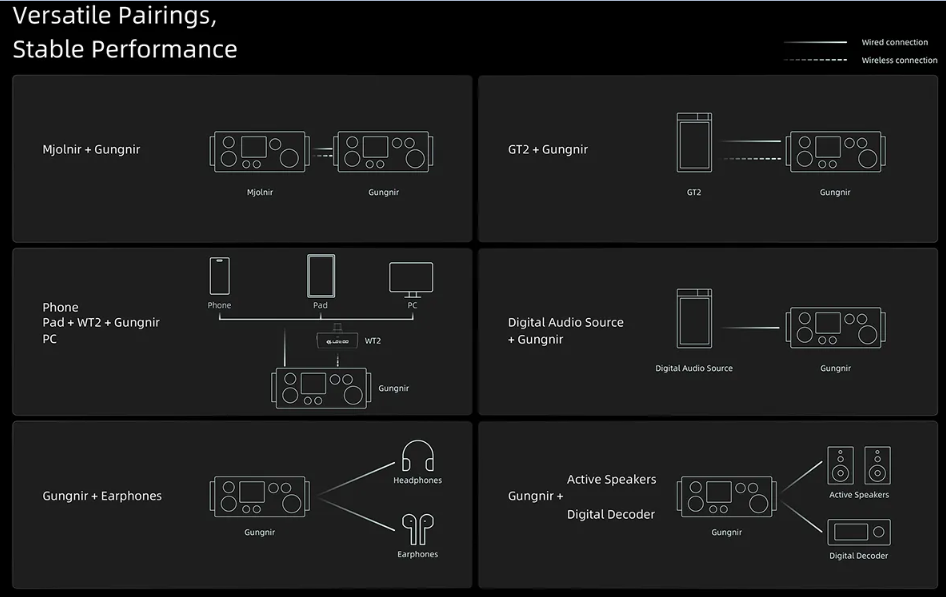This screenshot has height=597, width=946.
Task: Select the GT2 player icon
Action: pyautogui.click(x=694, y=142)
